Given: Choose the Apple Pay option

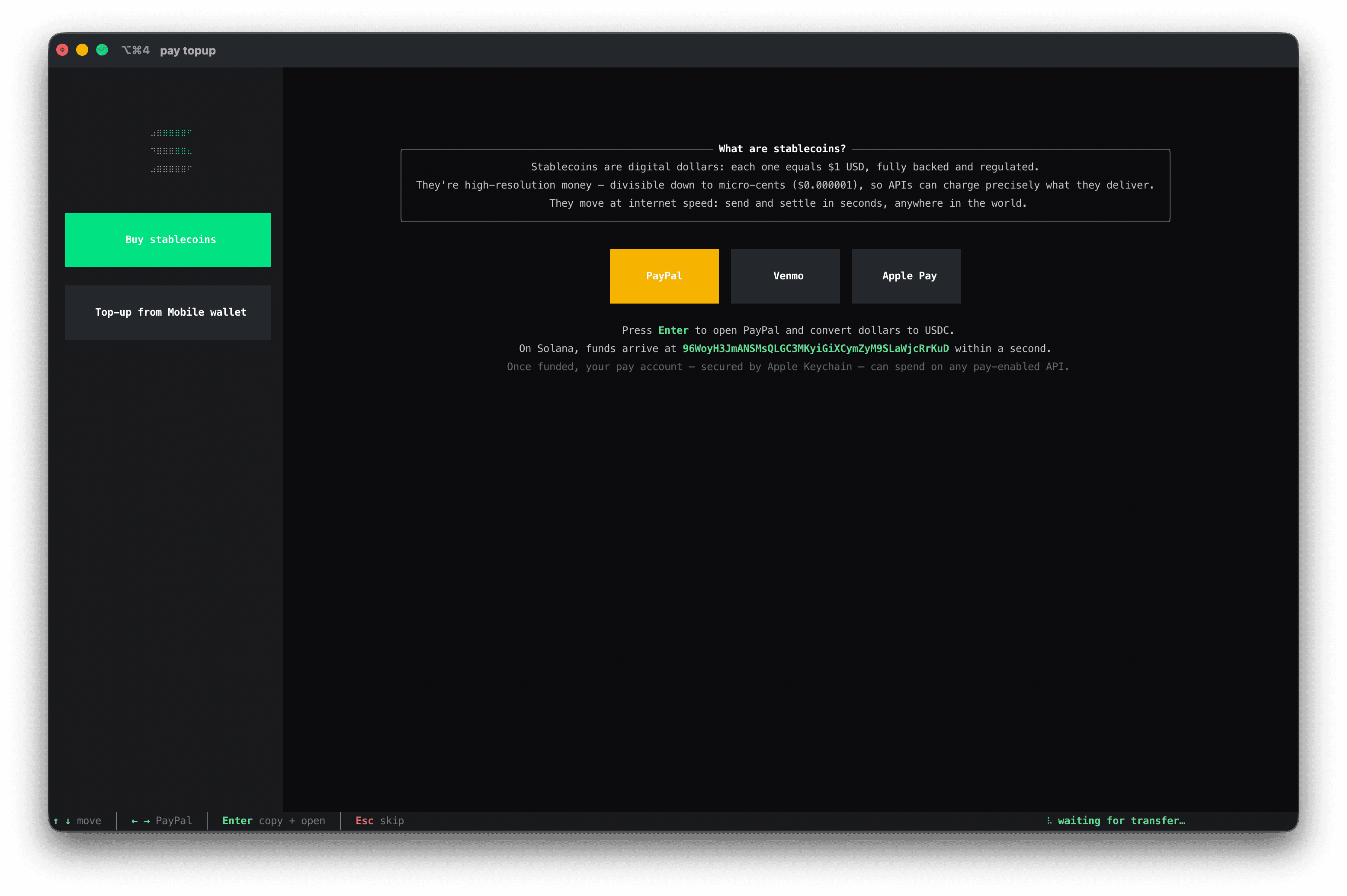Looking at the screenshot, I should [x=906, y=275].
